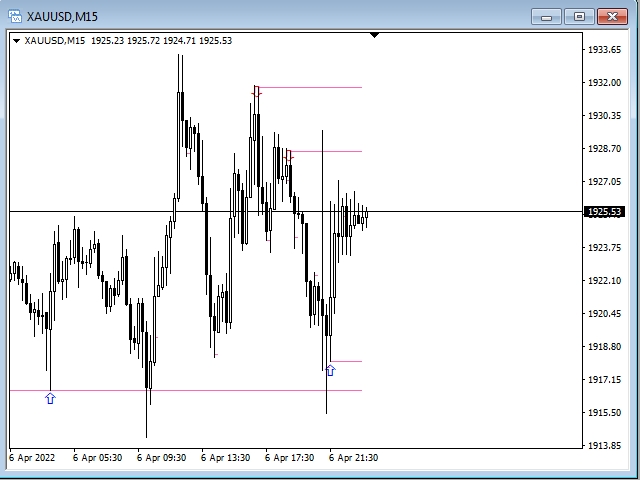The height and width of the screenshot is (480, 640).
Task: Click the 1920.45 price scale label
Action: point(604,313)
